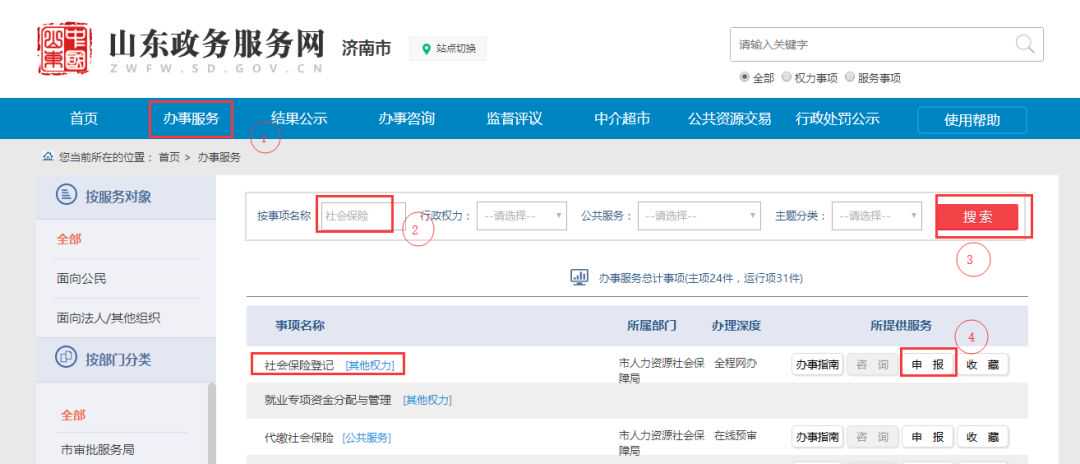
Task: Select the 服务事项 radio option
Action: coord(850,78)
